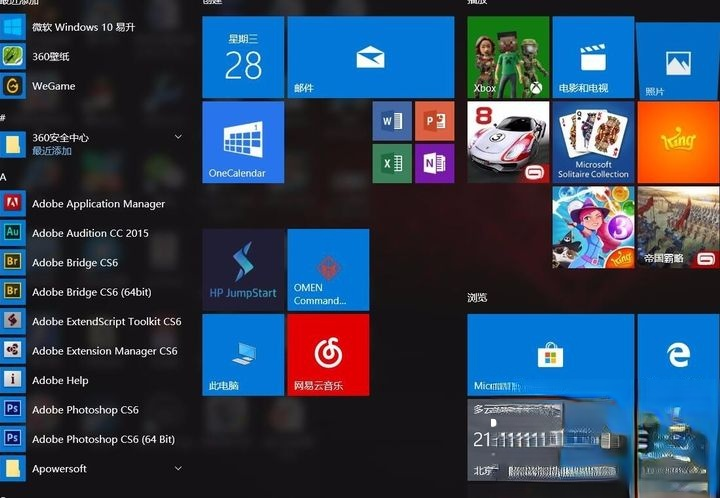Open the Xbox tile
720x498 pixels.
tap(508, 57)
